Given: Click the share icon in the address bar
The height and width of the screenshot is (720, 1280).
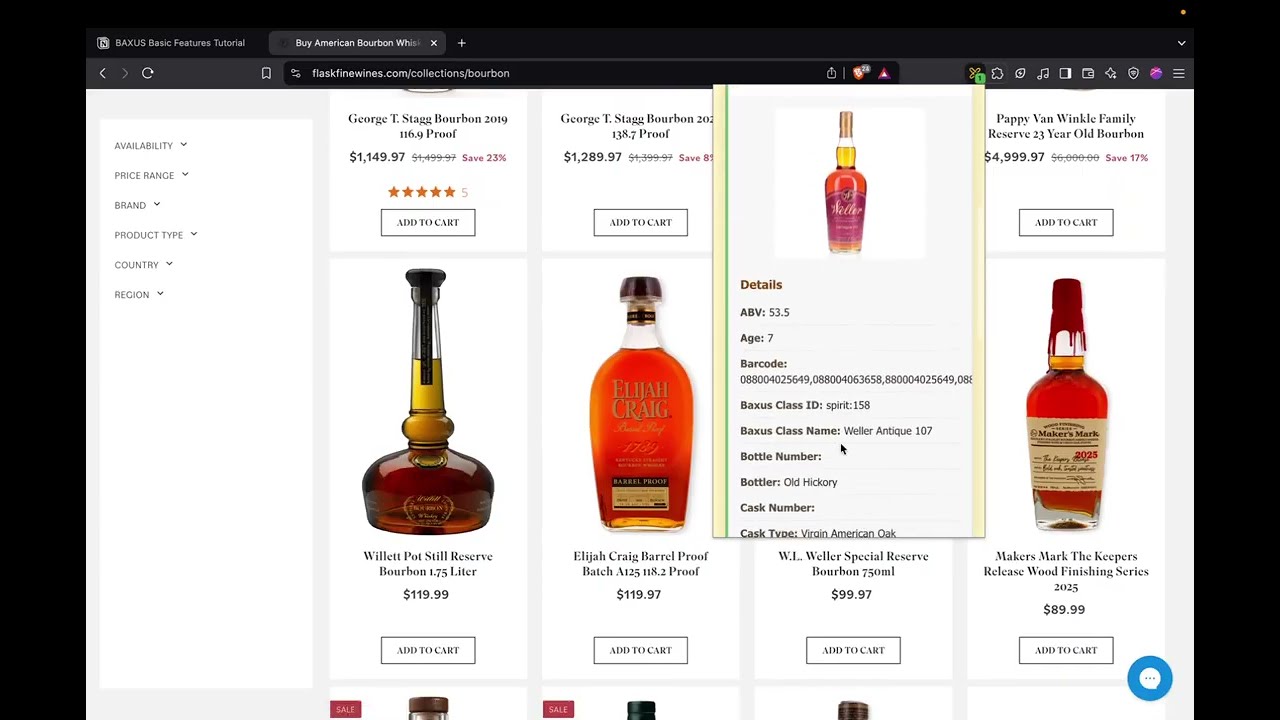Looking at the screenshot, I should (831, 73).
